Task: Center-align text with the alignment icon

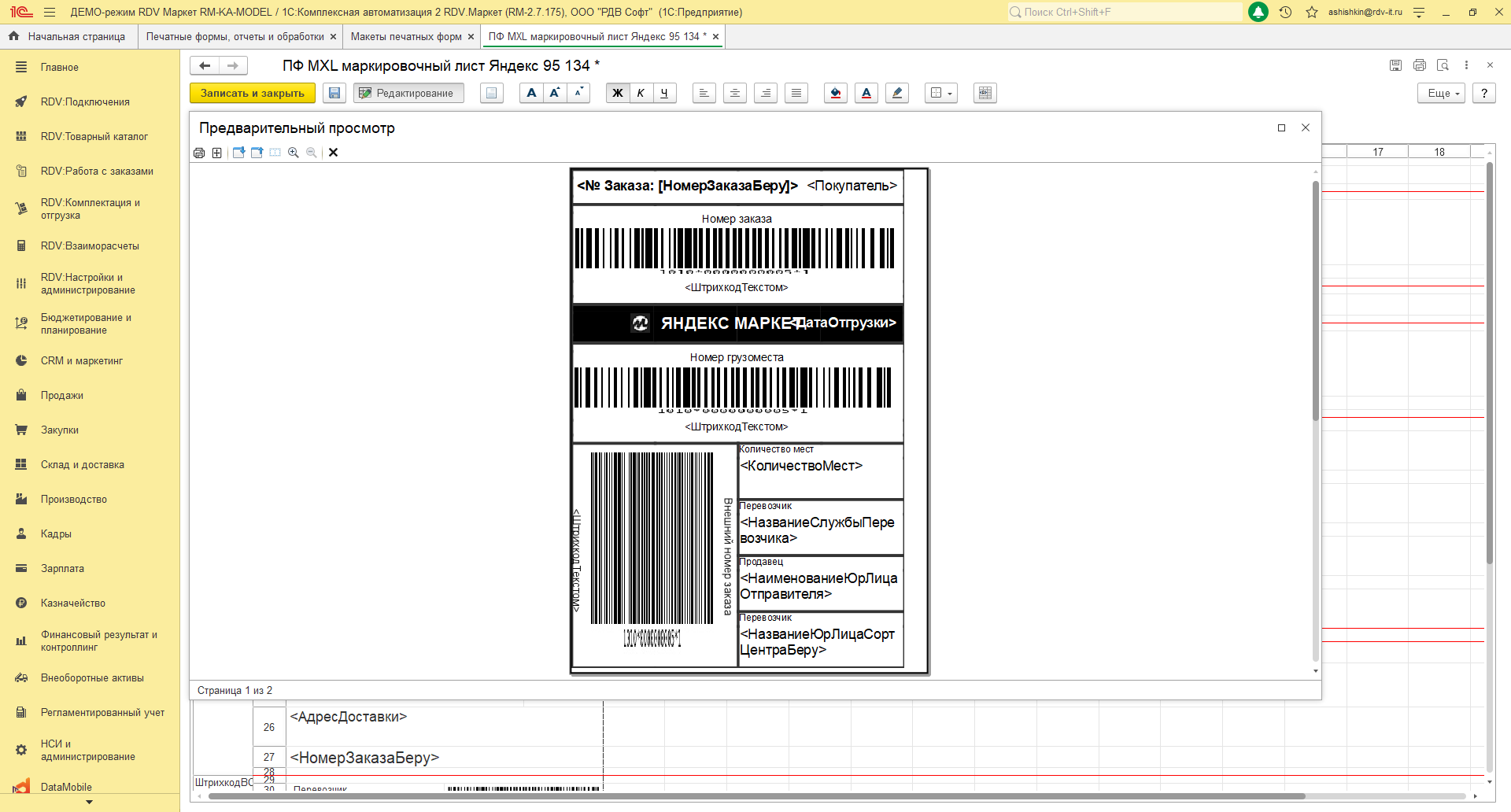Action: point(735,93)
